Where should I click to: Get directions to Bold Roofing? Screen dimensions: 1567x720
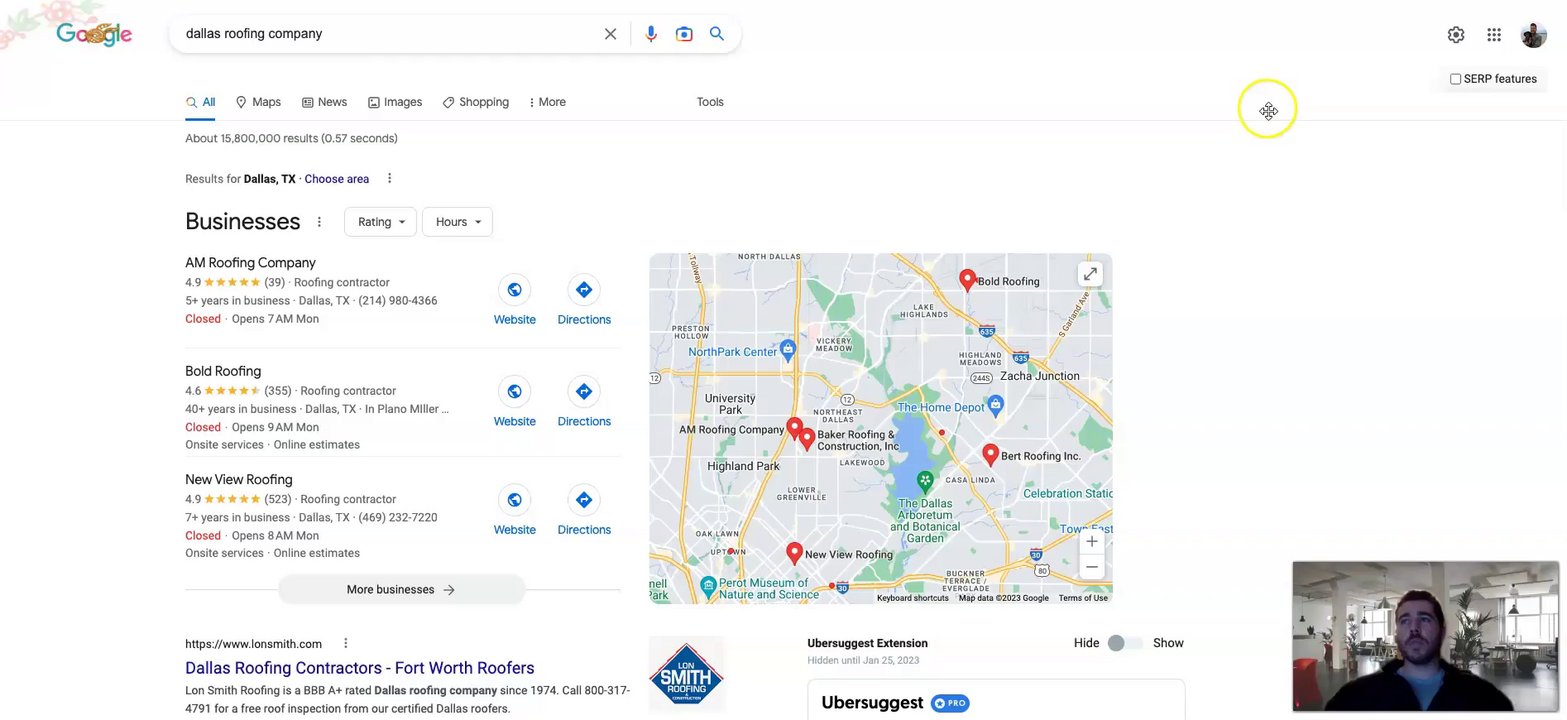pyautogui.click(x=584, y=392)
